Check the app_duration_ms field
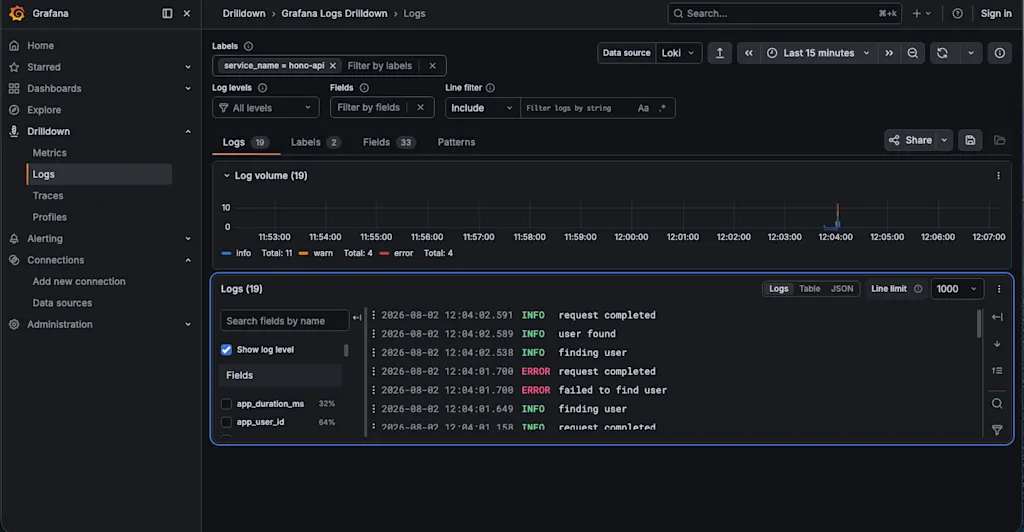This screenshot has width=1024, height=532. click(x=226, y=404)
